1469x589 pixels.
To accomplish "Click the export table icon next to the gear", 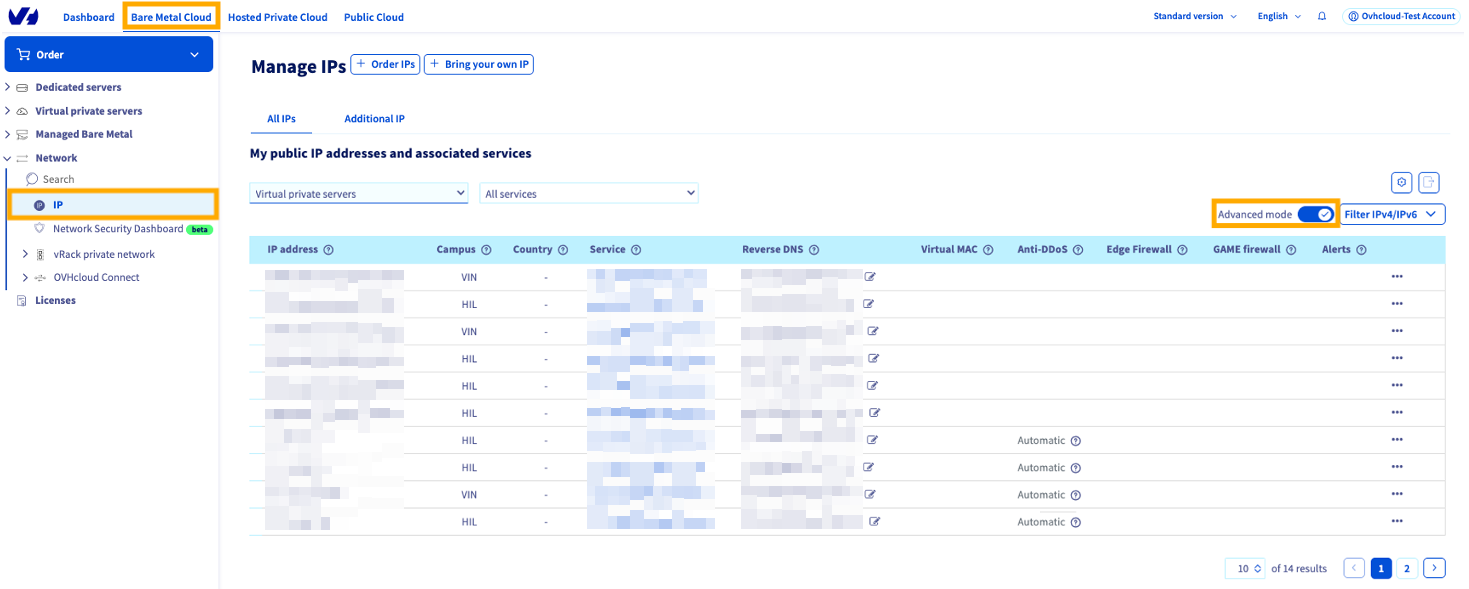I will pyautogui.click(x=1429, y=183).
